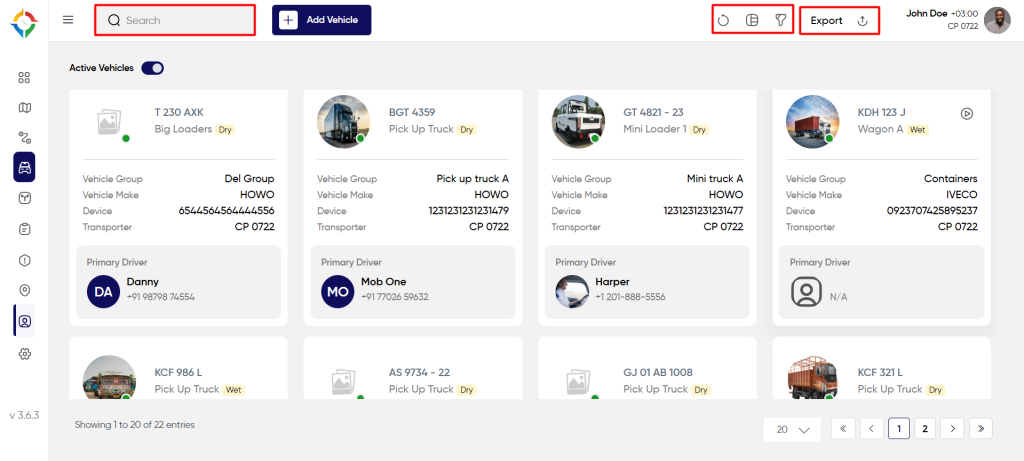Image resolution: width=1024 pixels, height=461 pixels.
Task: Expand the 20 entries per page dropdown
Action: (x=793, y=430)
